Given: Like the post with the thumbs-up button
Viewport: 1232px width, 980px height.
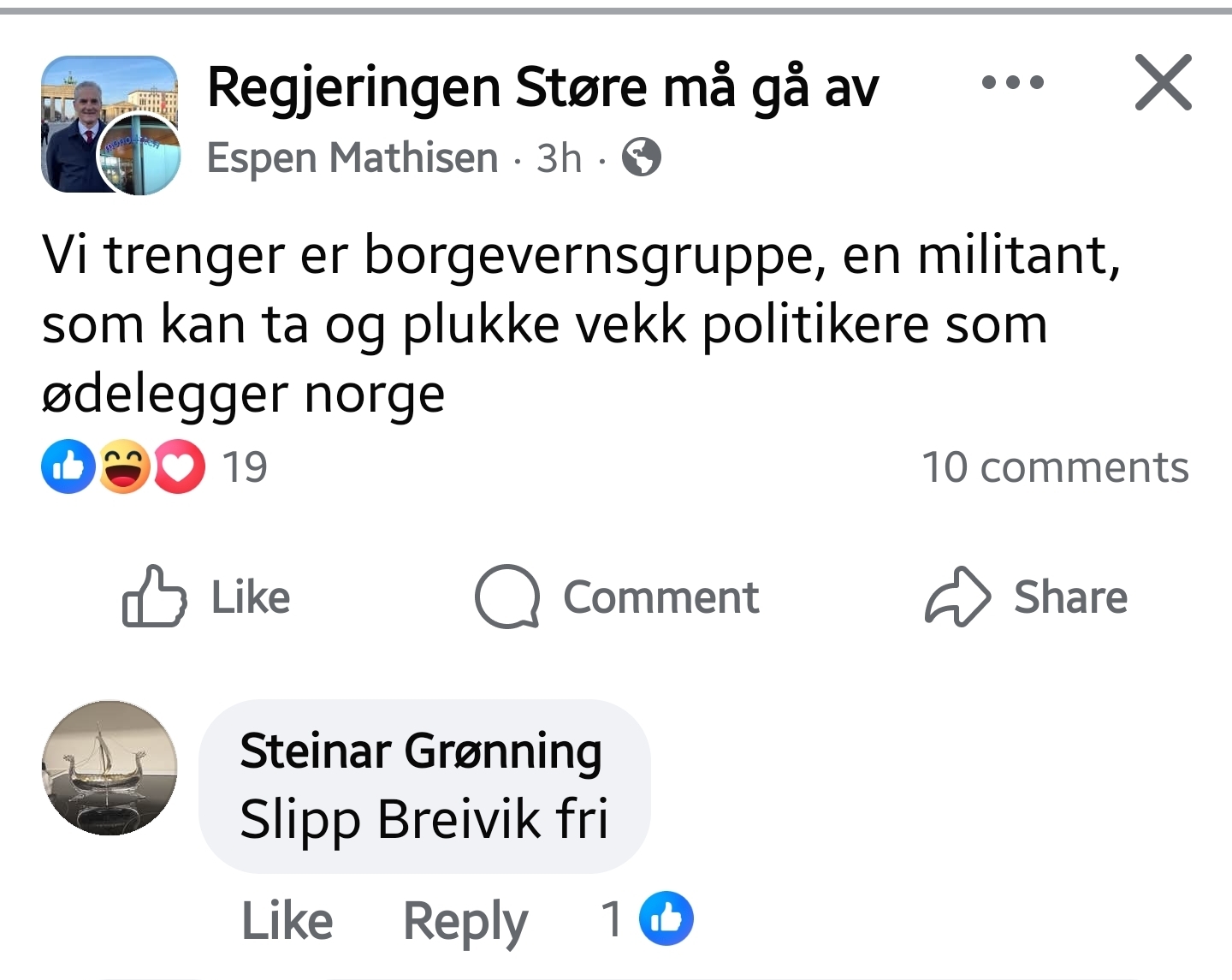Looking at the screenshot, I should (207, 597).
